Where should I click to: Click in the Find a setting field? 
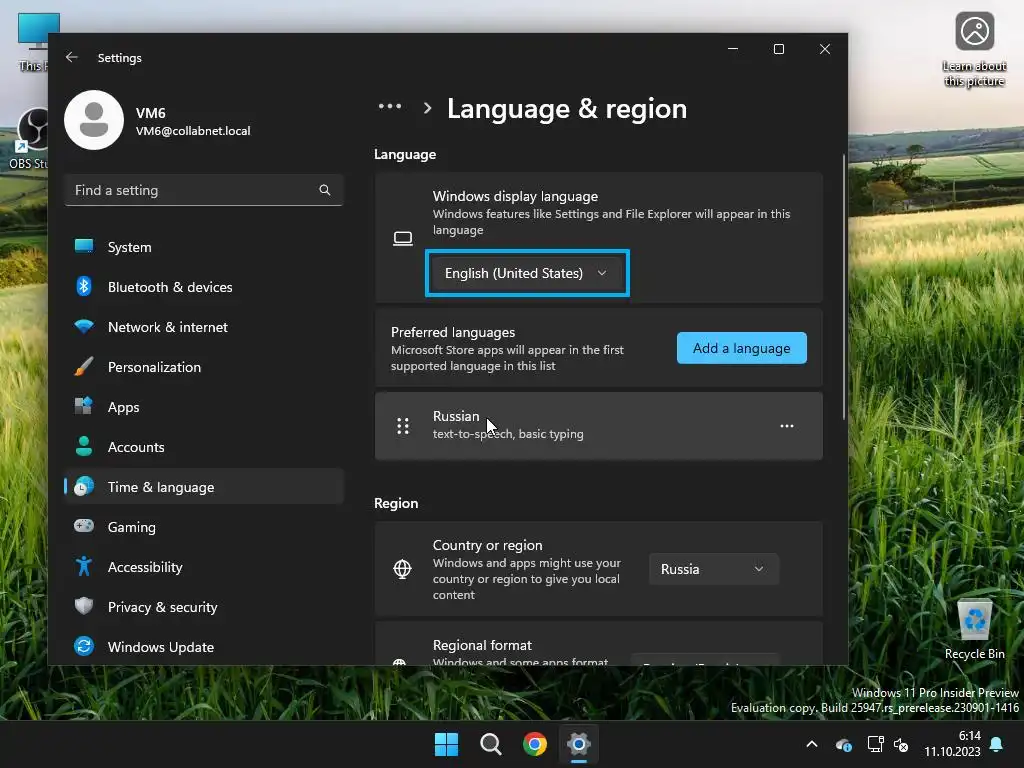(x=204, y=190)
